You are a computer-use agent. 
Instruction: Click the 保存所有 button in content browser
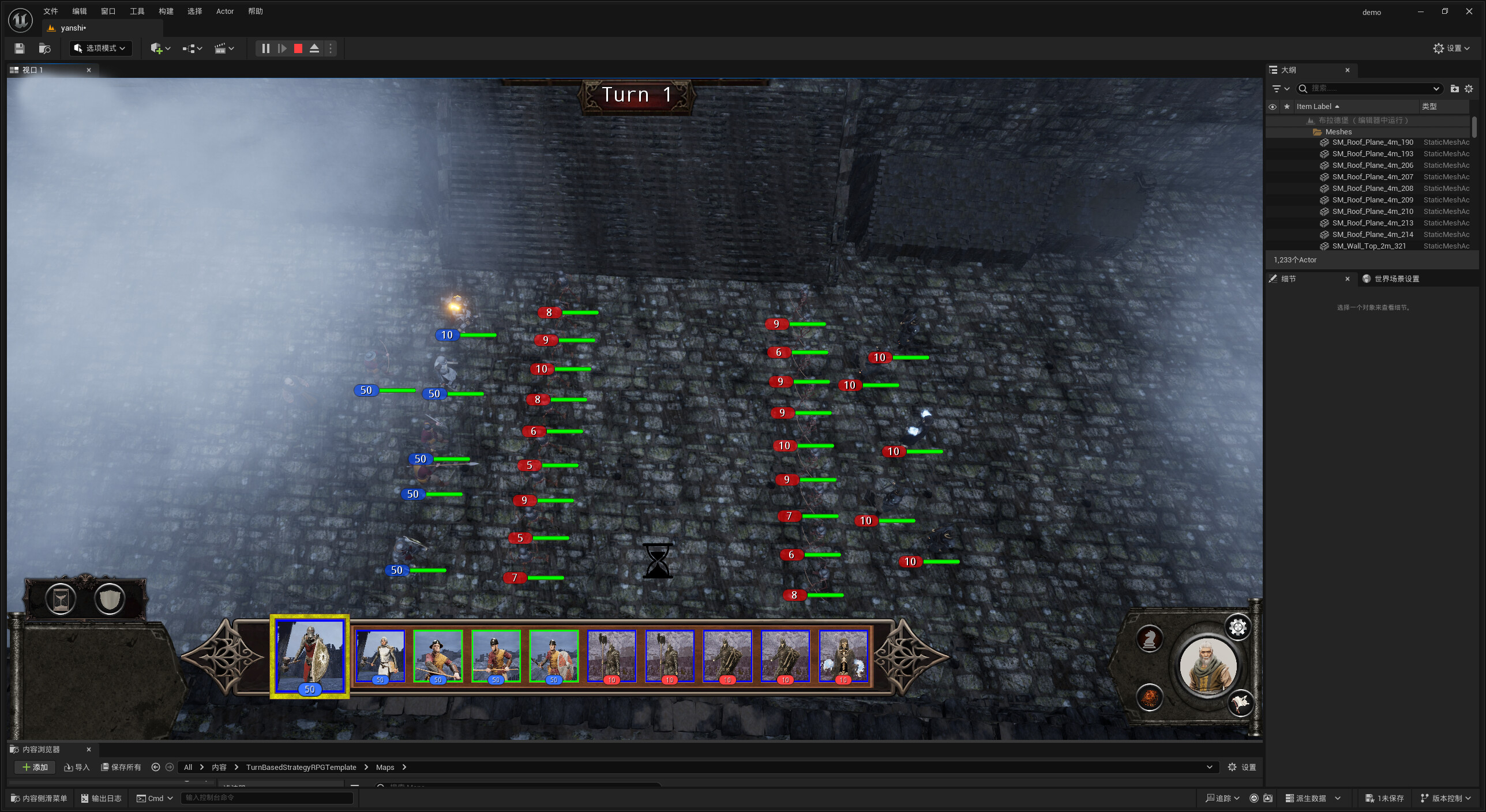(121, 767)
